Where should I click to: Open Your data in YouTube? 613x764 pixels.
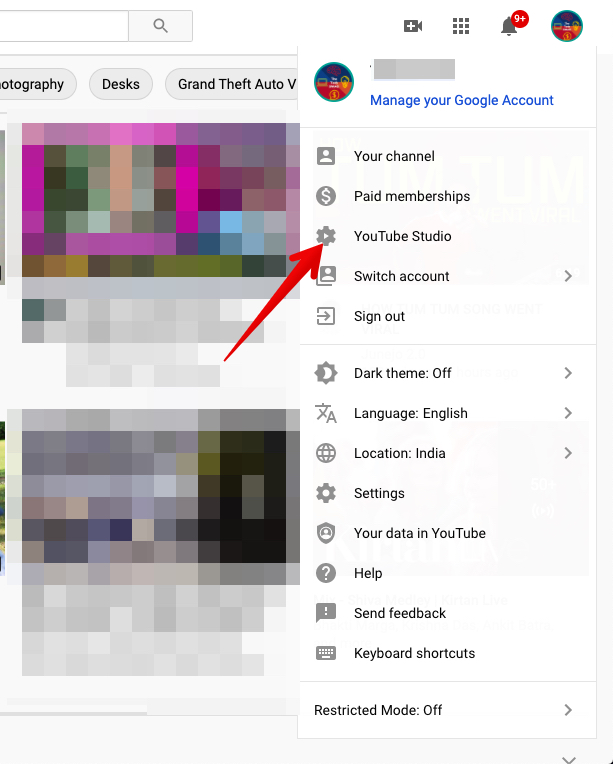[x=447, y=533]
